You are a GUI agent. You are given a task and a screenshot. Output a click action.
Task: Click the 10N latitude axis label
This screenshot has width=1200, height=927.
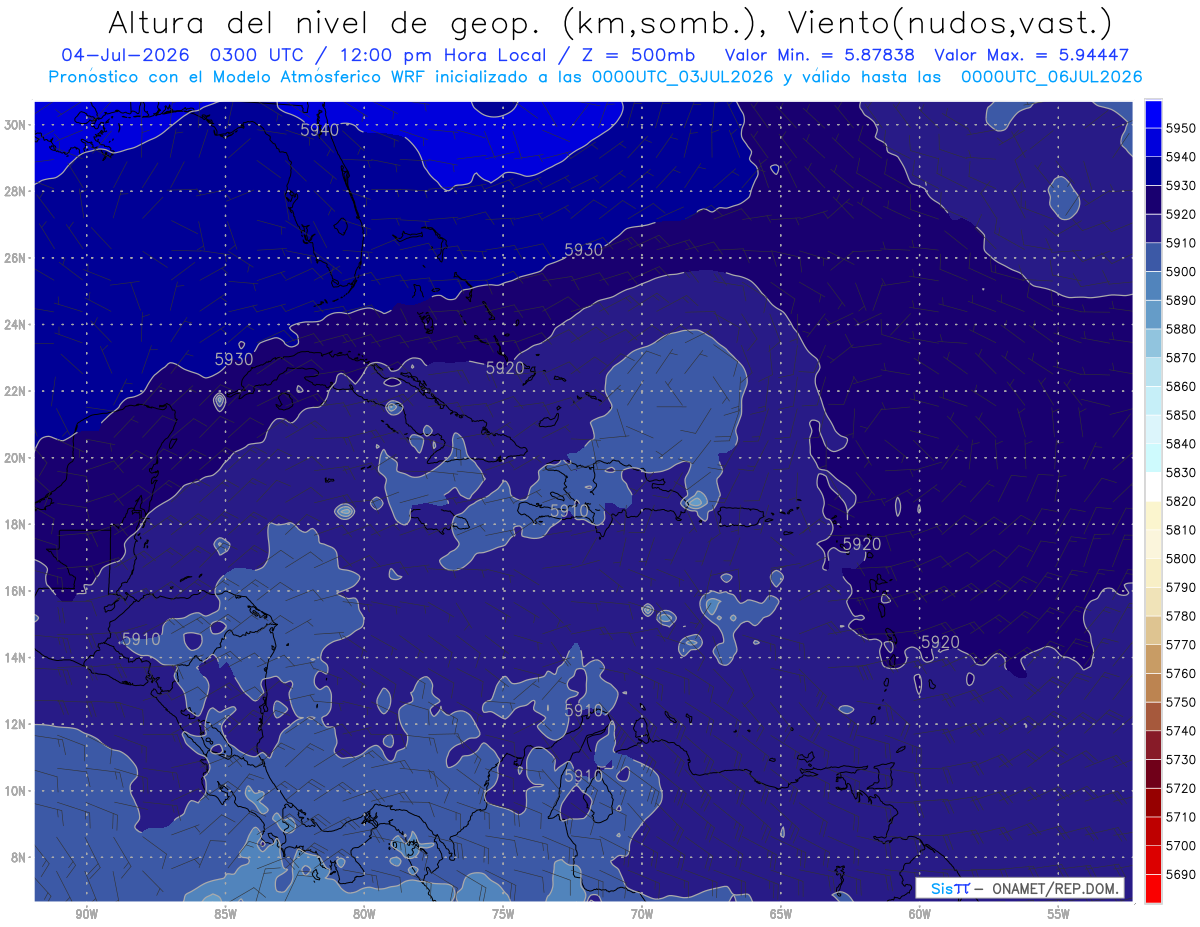point(15,791)
